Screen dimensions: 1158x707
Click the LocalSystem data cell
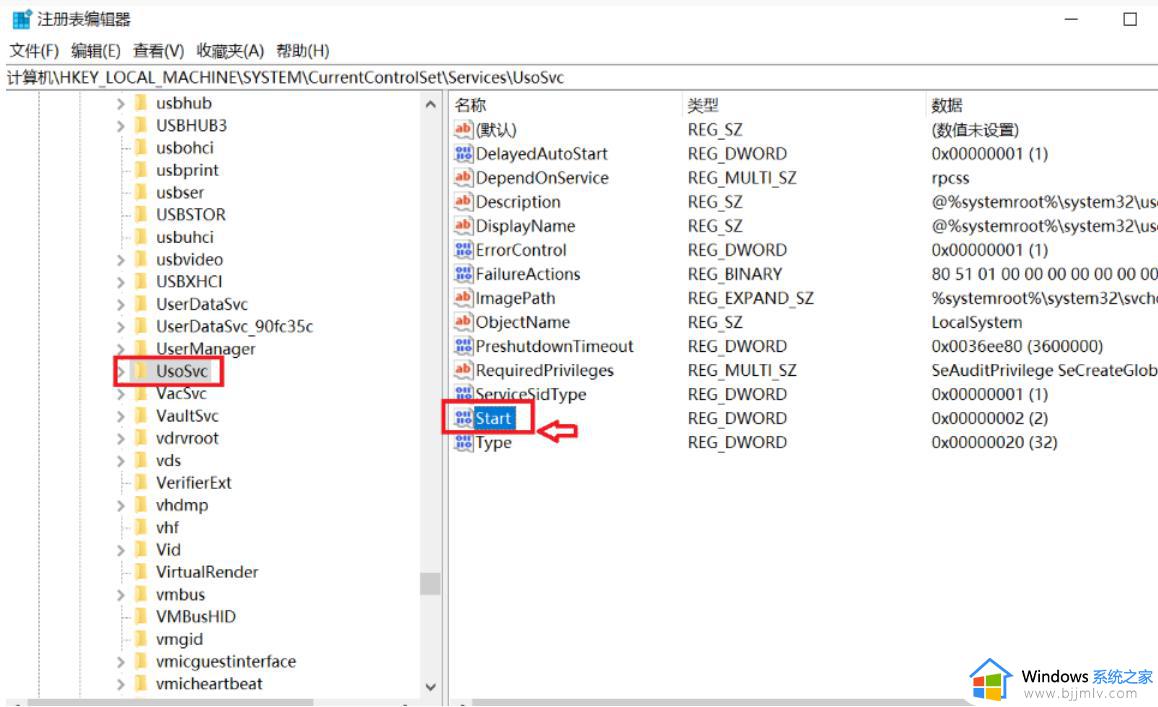976,322
